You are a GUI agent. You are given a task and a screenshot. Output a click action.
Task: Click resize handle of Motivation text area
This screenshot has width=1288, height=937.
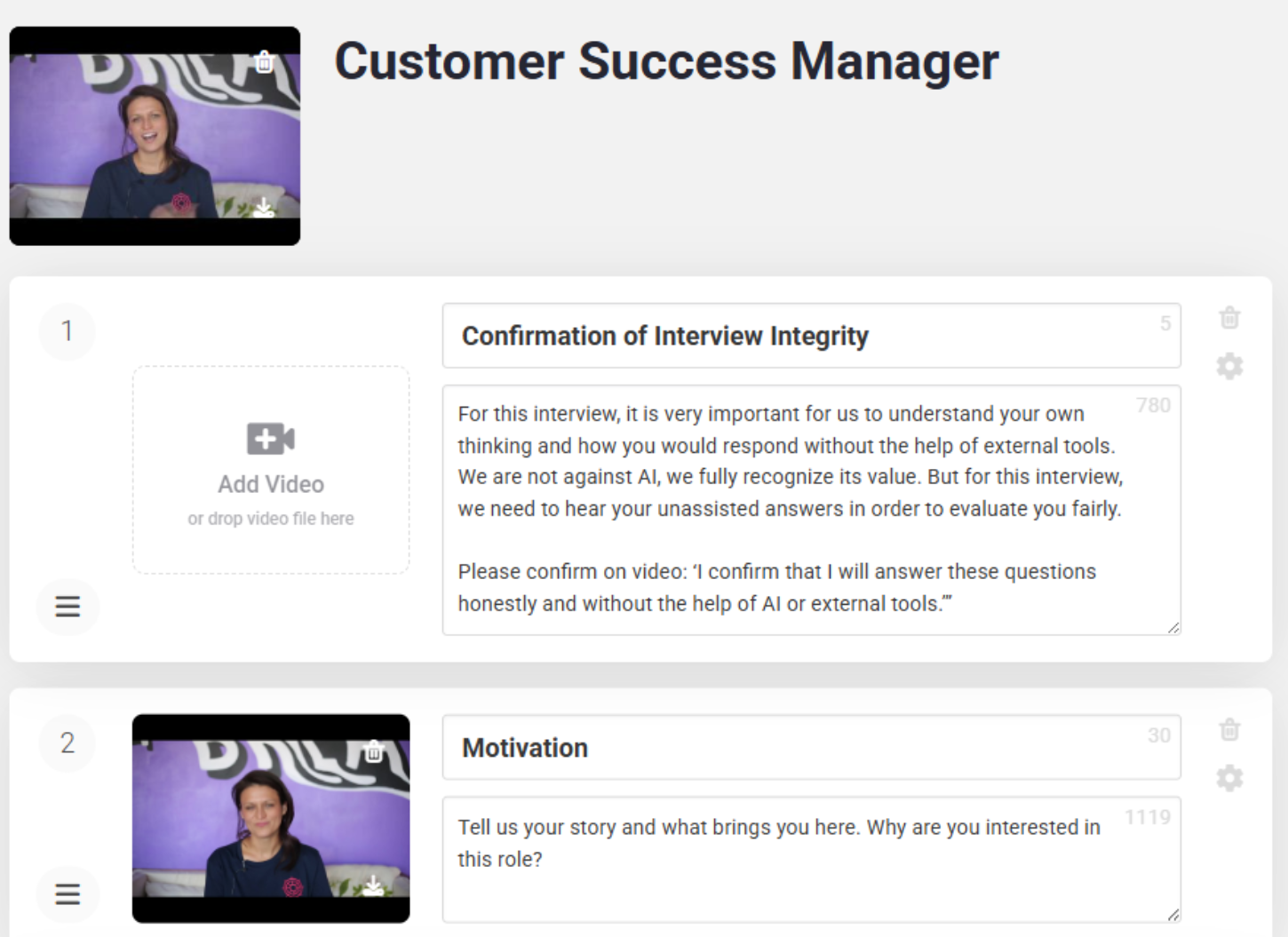[1173, 915]
